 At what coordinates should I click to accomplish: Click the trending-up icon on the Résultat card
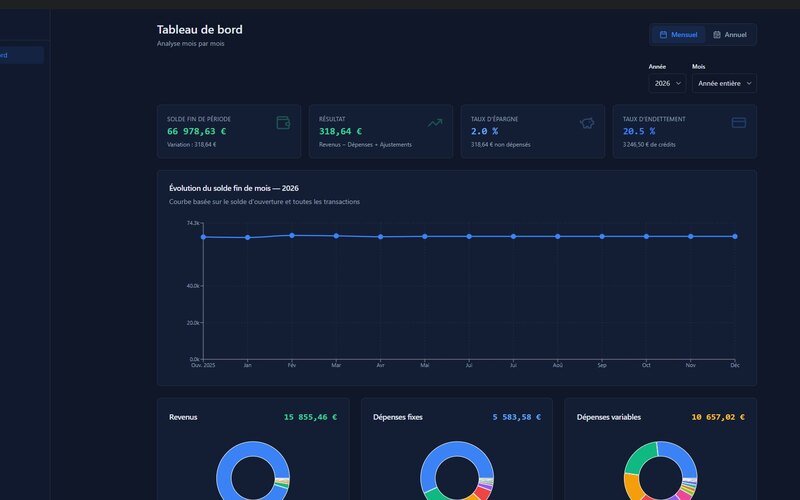click(435, 123)
